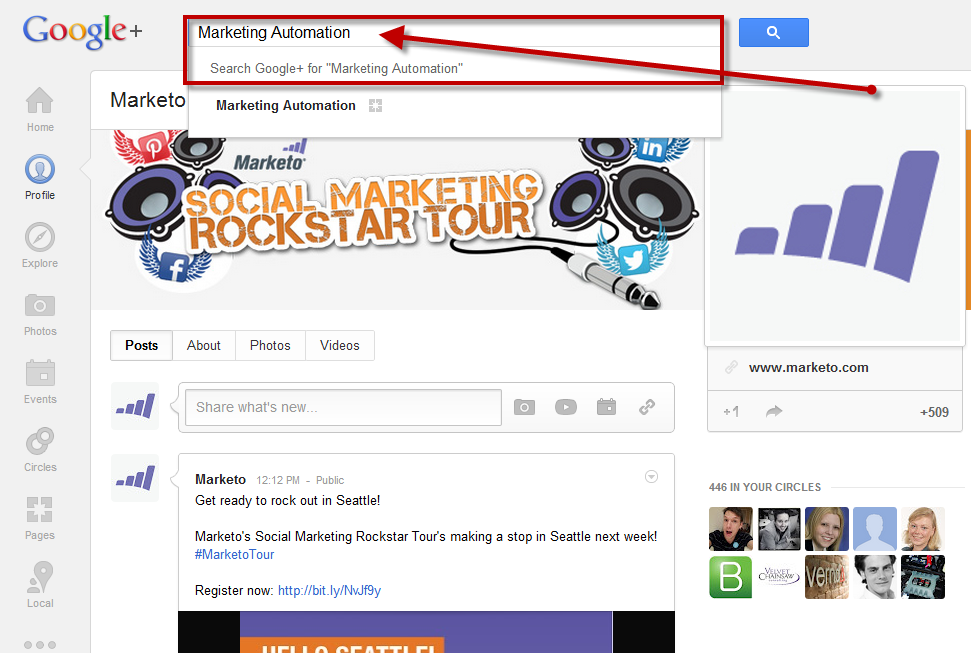
Task: Open the HELLO SEATTLE post image
Action: [426, 632]
